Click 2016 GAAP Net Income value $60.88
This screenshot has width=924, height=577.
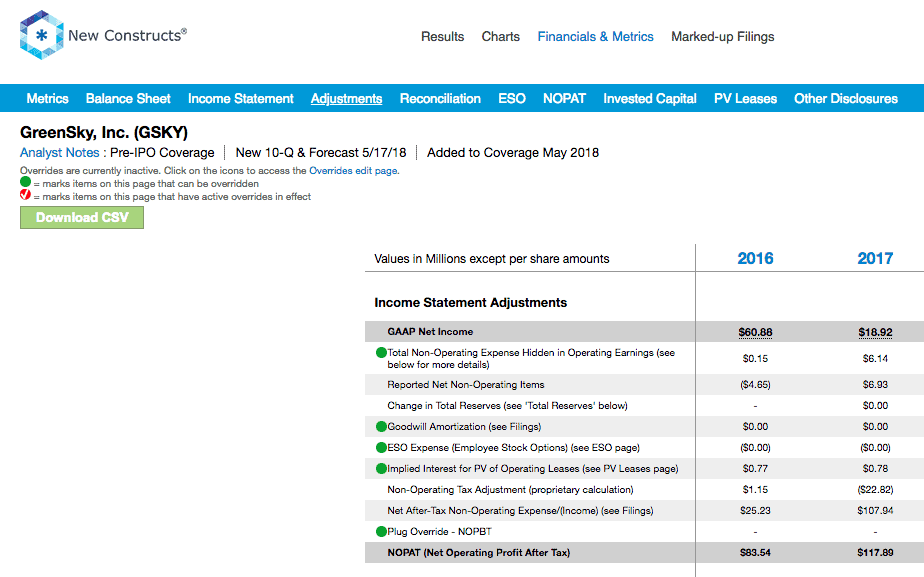755,332
